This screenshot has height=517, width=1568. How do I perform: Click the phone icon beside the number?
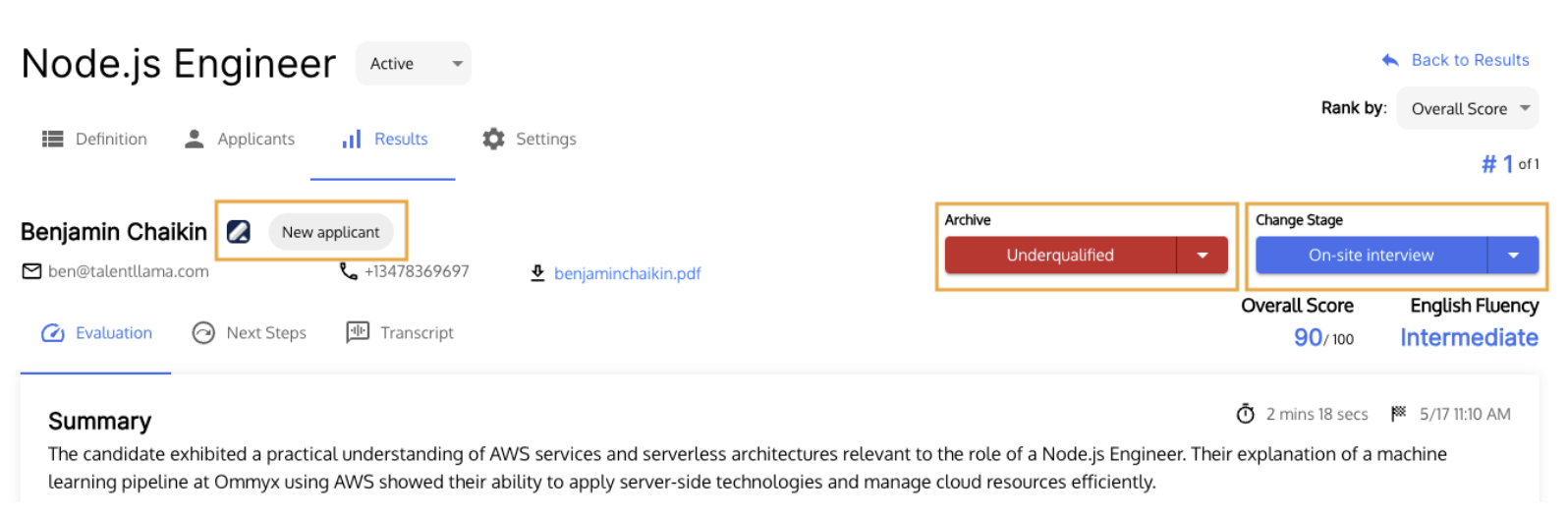[349, 270]
